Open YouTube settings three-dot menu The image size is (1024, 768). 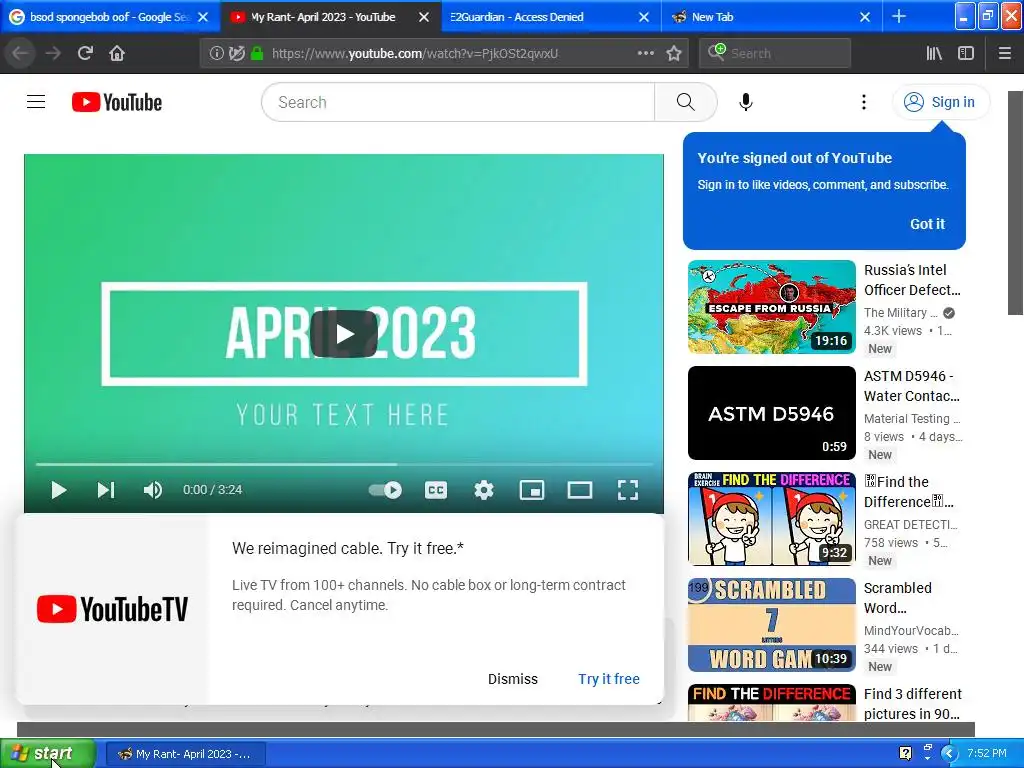click(863, 102)
